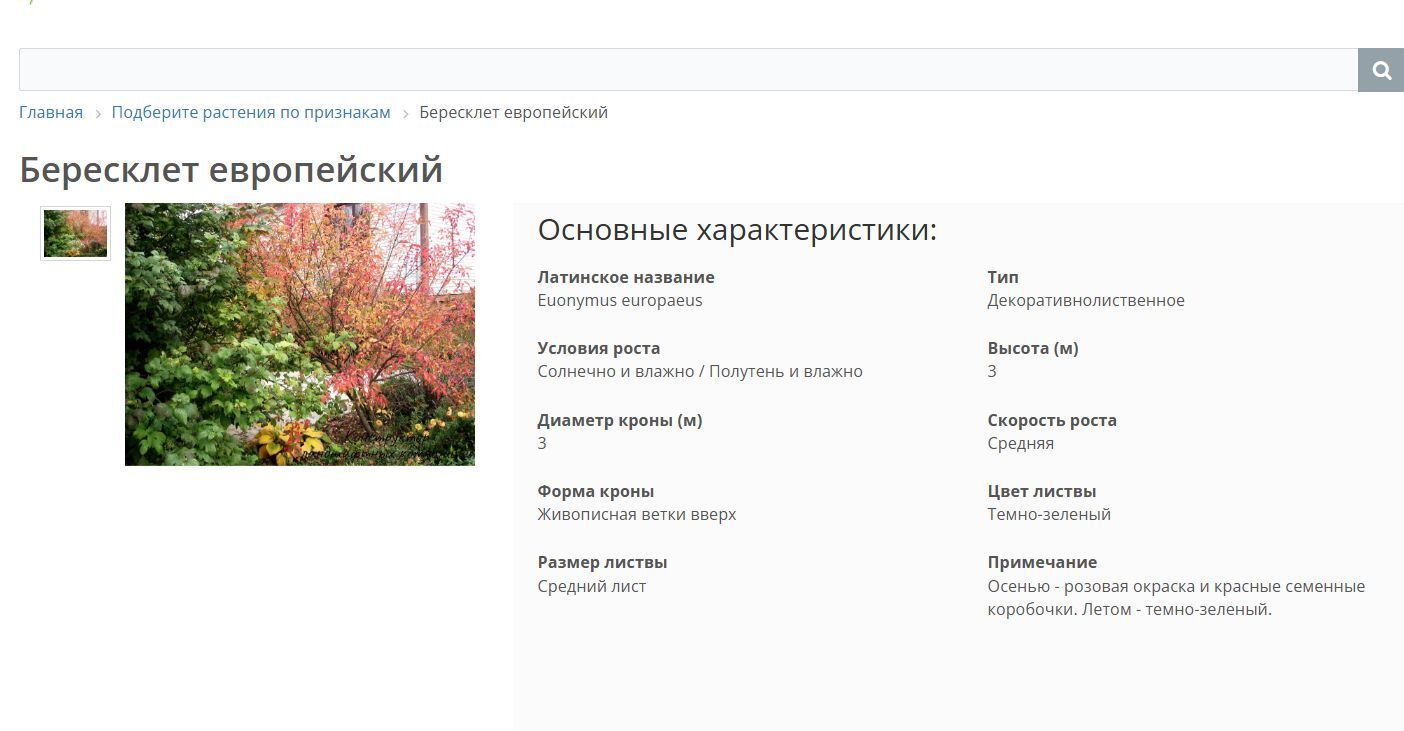Click the Высота (м) label
This screenshot has width=1404, height=731.
pos(1033,348)
